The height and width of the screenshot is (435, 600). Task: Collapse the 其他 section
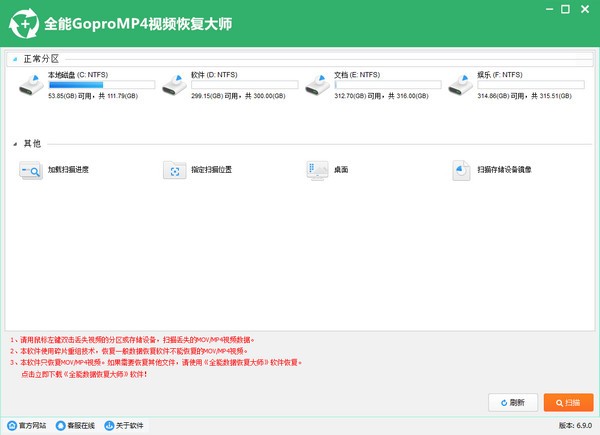15,144
